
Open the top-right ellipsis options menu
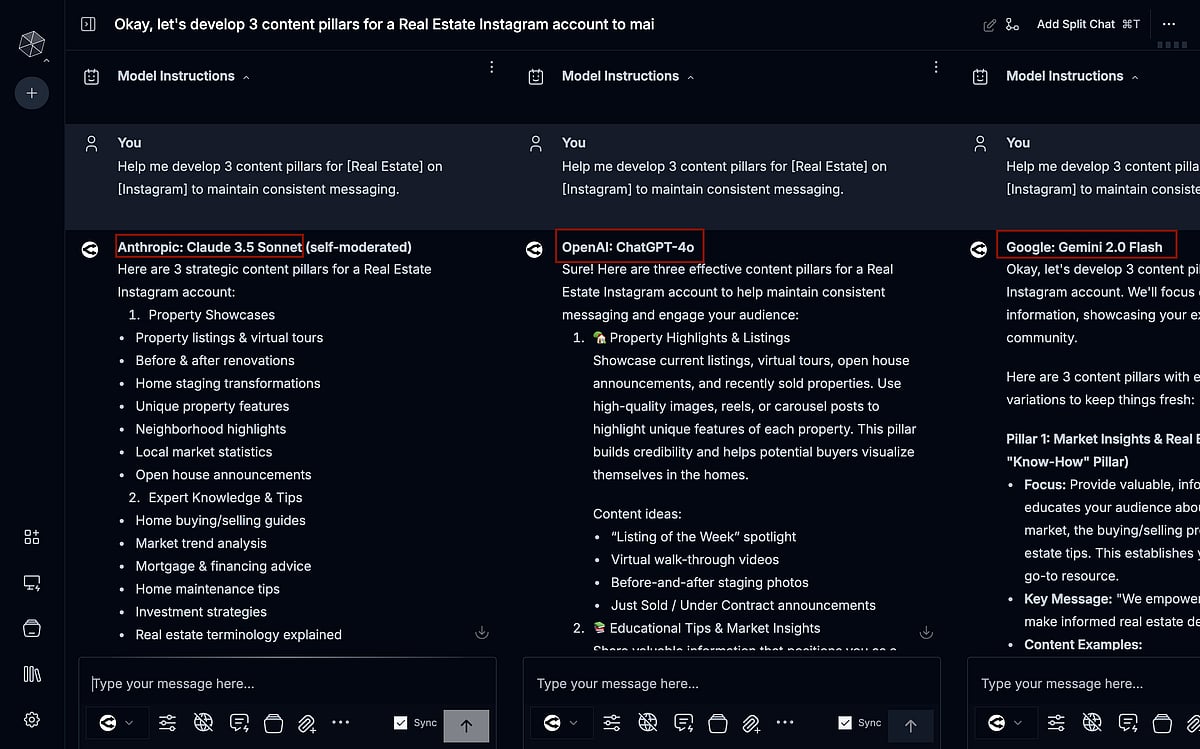[x=1169, y=24]
